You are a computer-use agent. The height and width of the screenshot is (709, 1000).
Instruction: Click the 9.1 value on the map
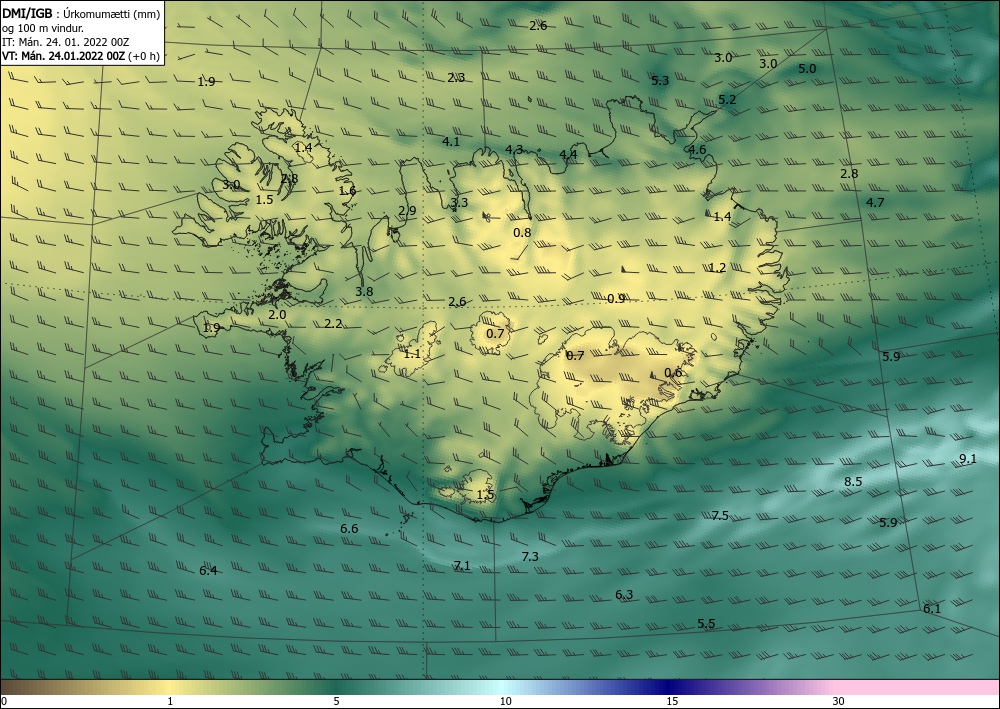pyautogui.click(x=967, y=458)
